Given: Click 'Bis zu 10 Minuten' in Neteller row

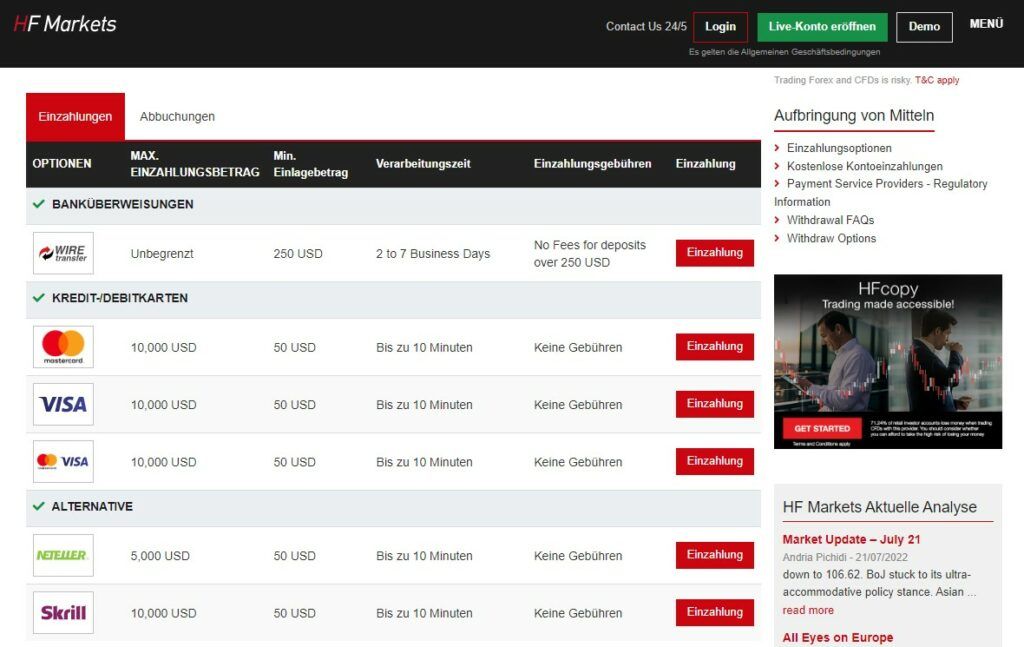Looking at the screenshot, I should pos(424,556).
